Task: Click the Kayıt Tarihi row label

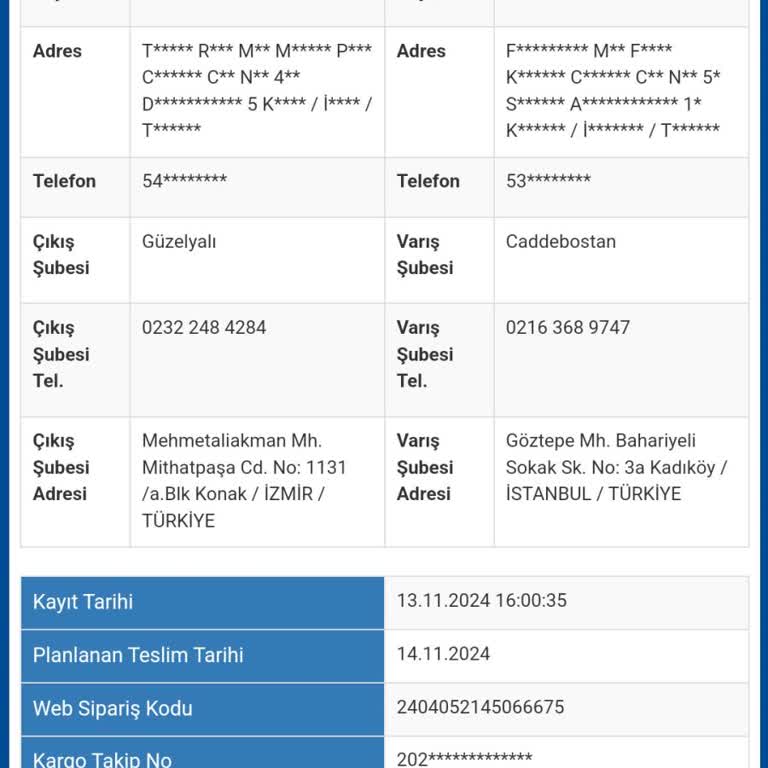Action: [x=83, y=602]
